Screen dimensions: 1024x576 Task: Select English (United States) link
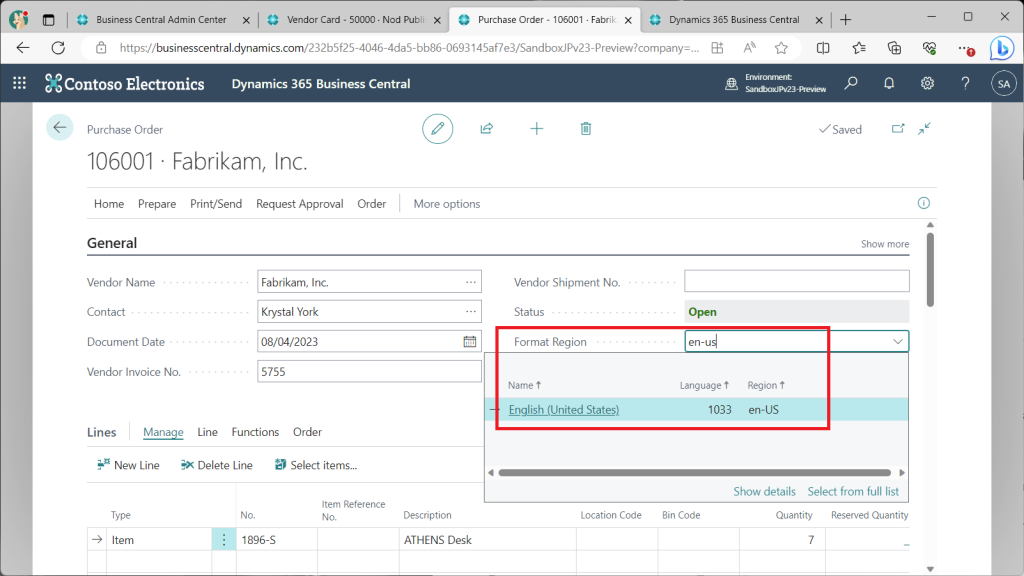564,409
